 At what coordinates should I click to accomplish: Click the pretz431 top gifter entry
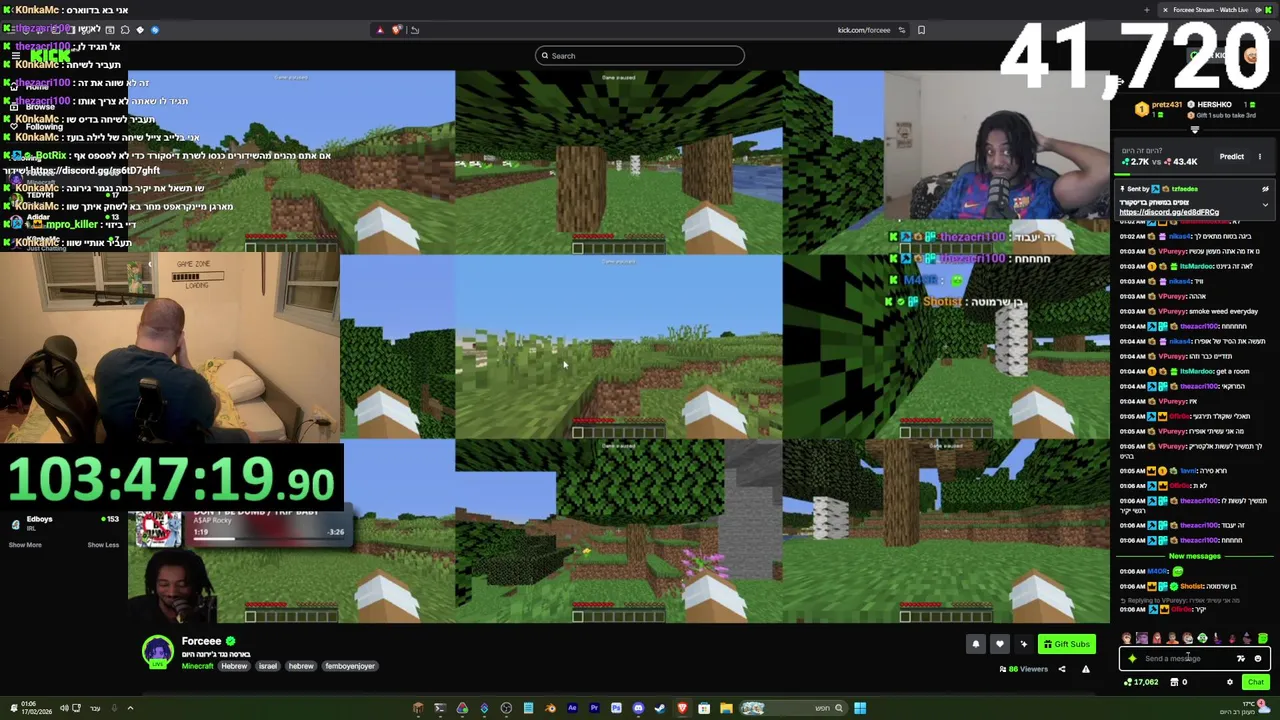pyautogui.click(x=1160, y=108)
